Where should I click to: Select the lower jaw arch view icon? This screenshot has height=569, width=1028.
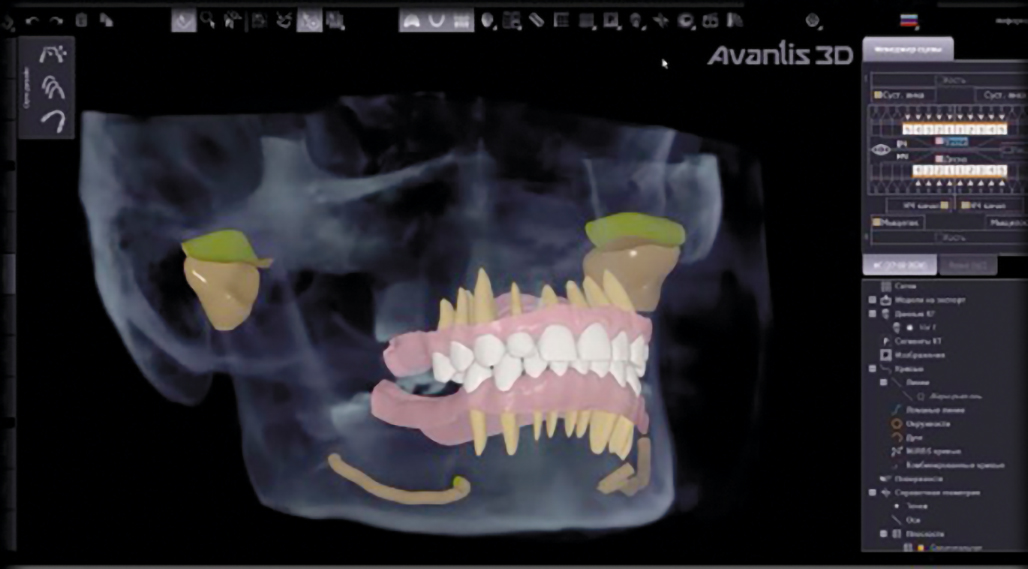pos(436,20)
